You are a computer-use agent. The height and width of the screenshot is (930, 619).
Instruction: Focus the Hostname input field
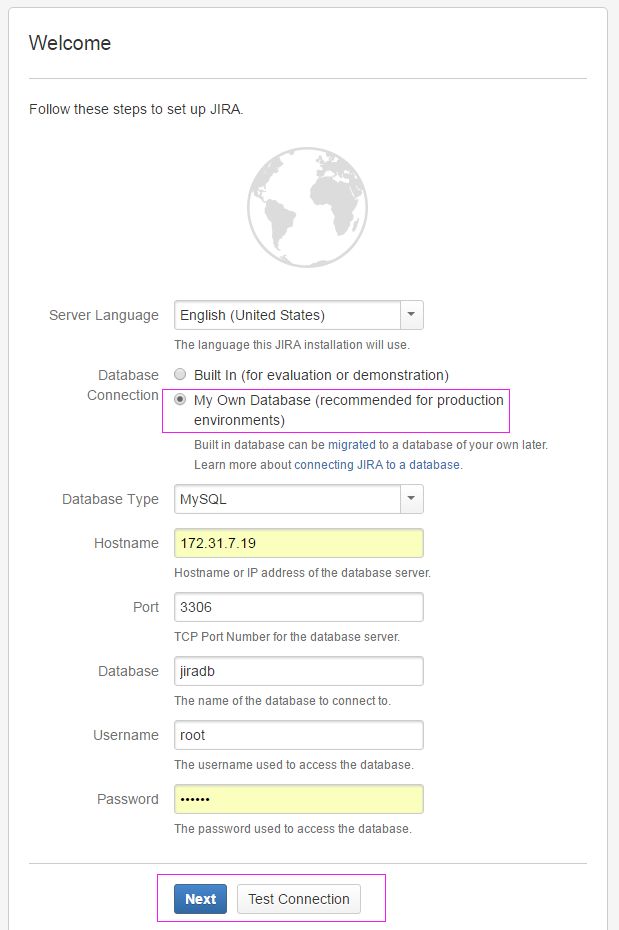[x=299, y=543]
